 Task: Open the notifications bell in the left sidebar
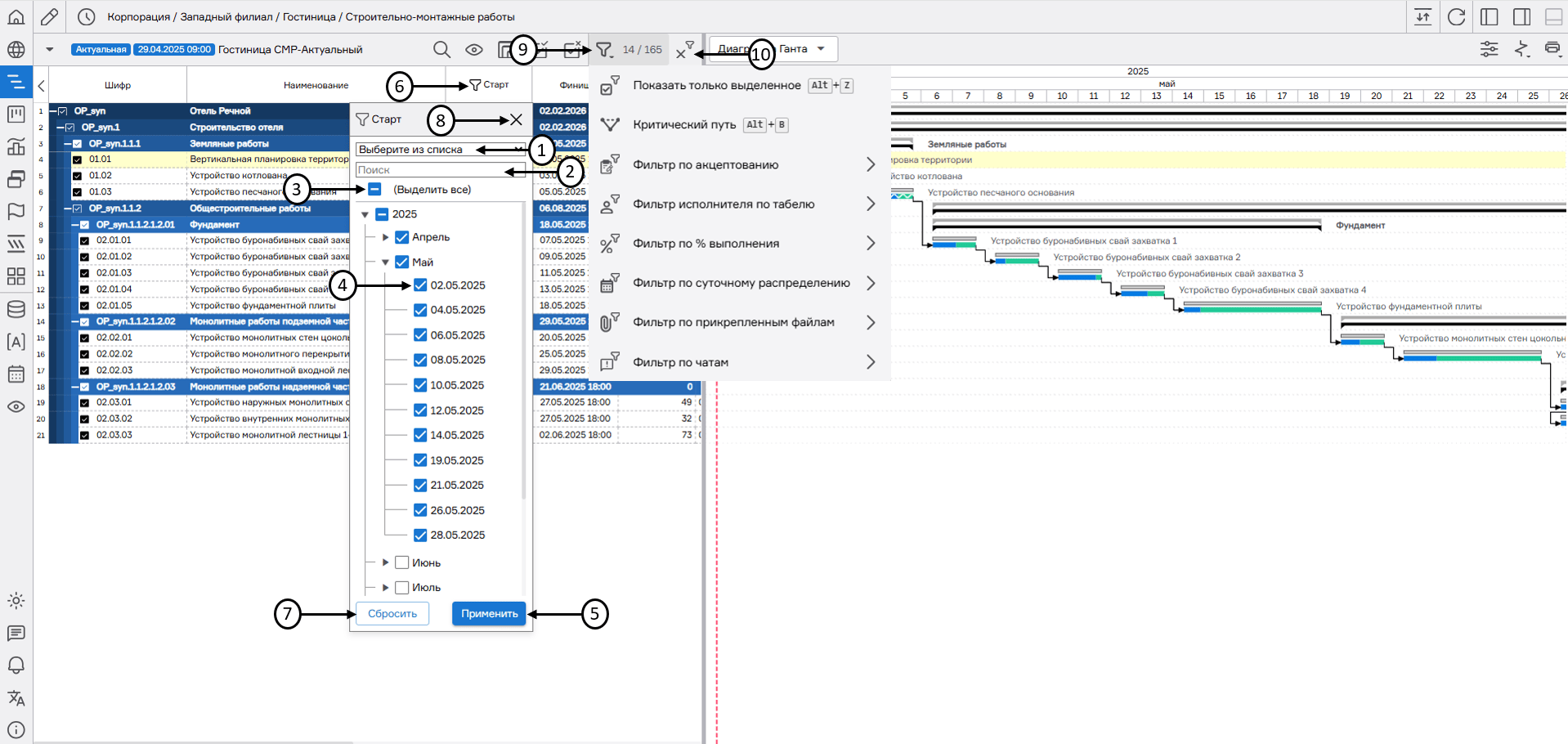tap(16, 666)
